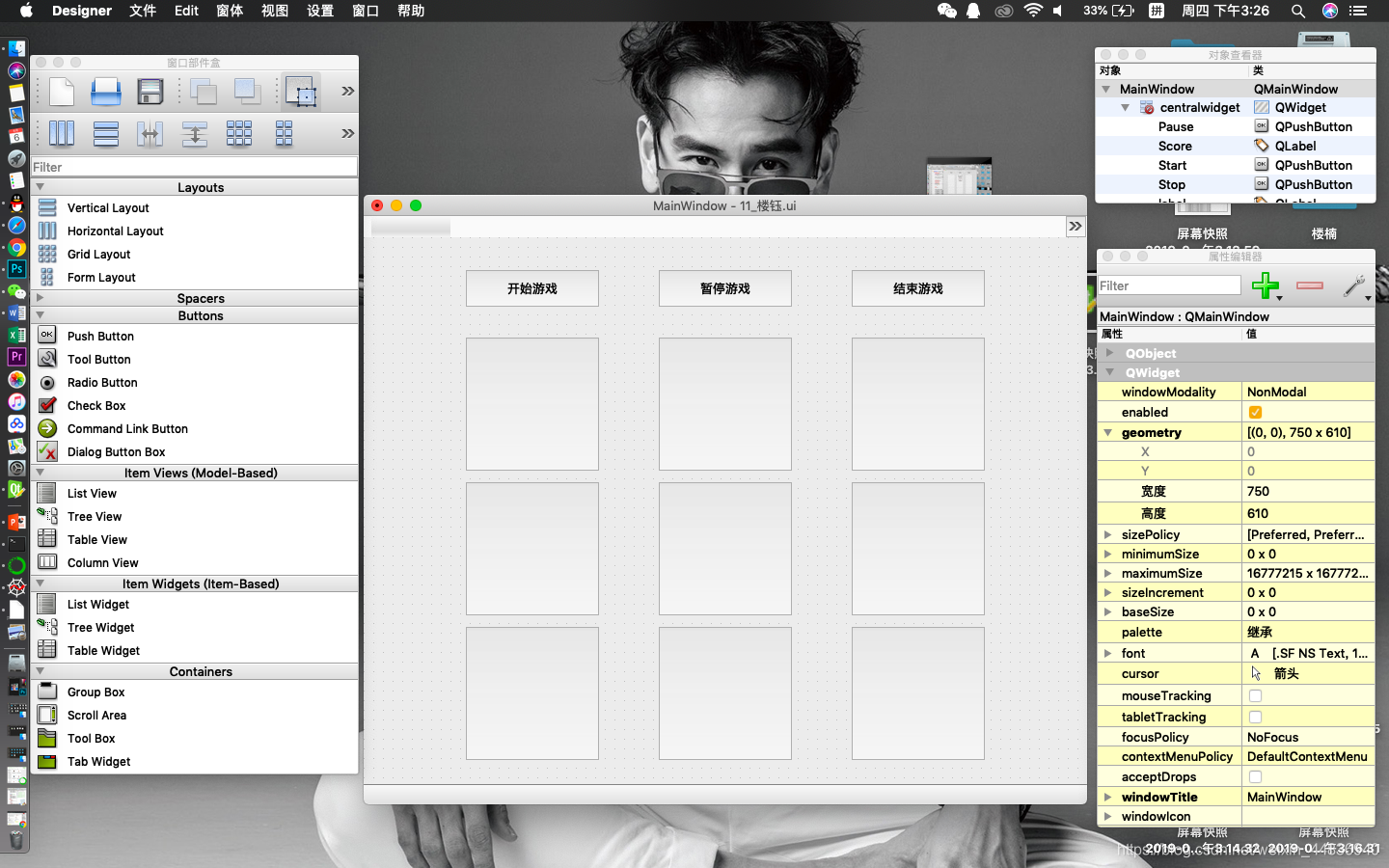Expand the QObject property group
Screen dimensions: 1389x868
click(x=1110, y=353)
